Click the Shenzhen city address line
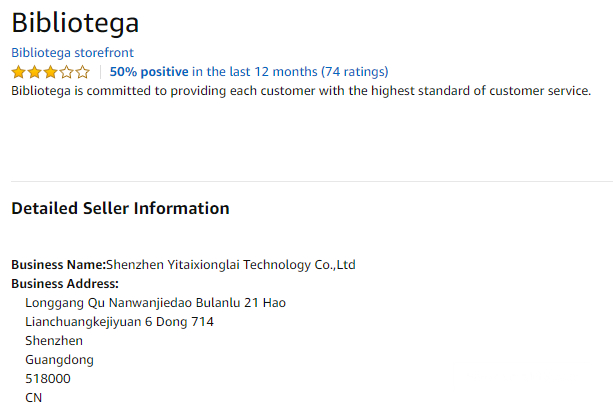Image resolution: width=613 pixels, height=409 pixels. point(54,341)
